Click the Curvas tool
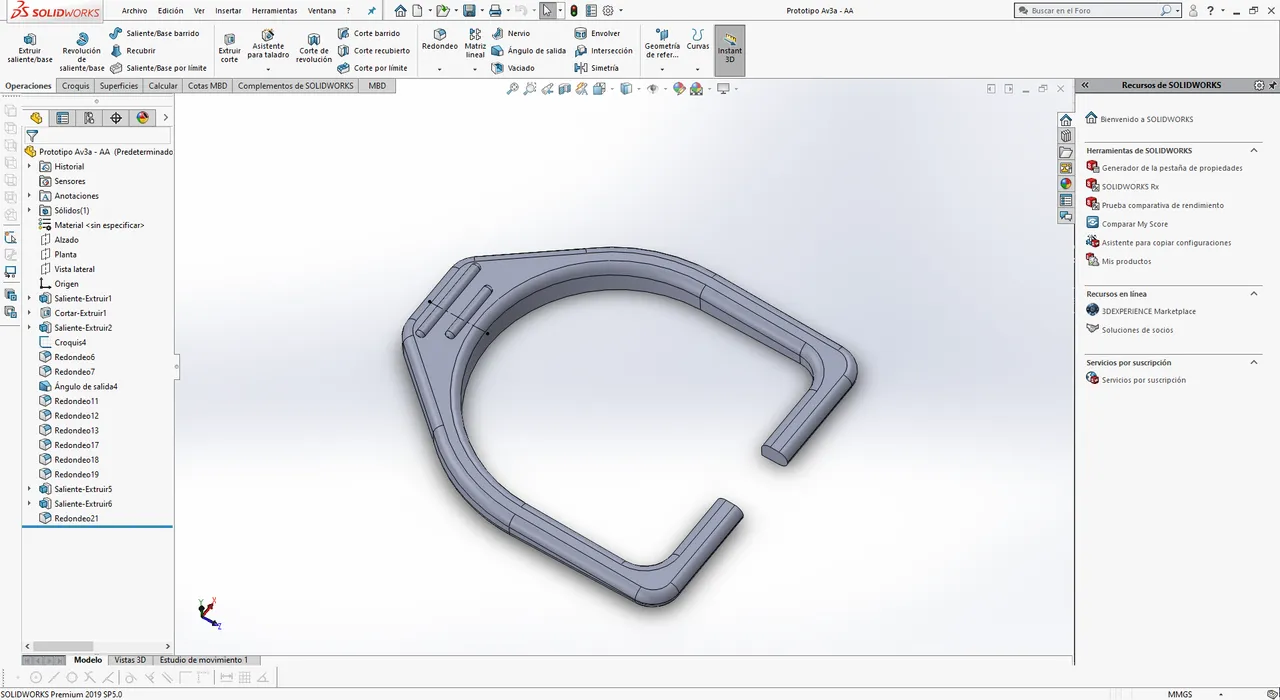Viewport: 1280px width, 700px height. 698,40
